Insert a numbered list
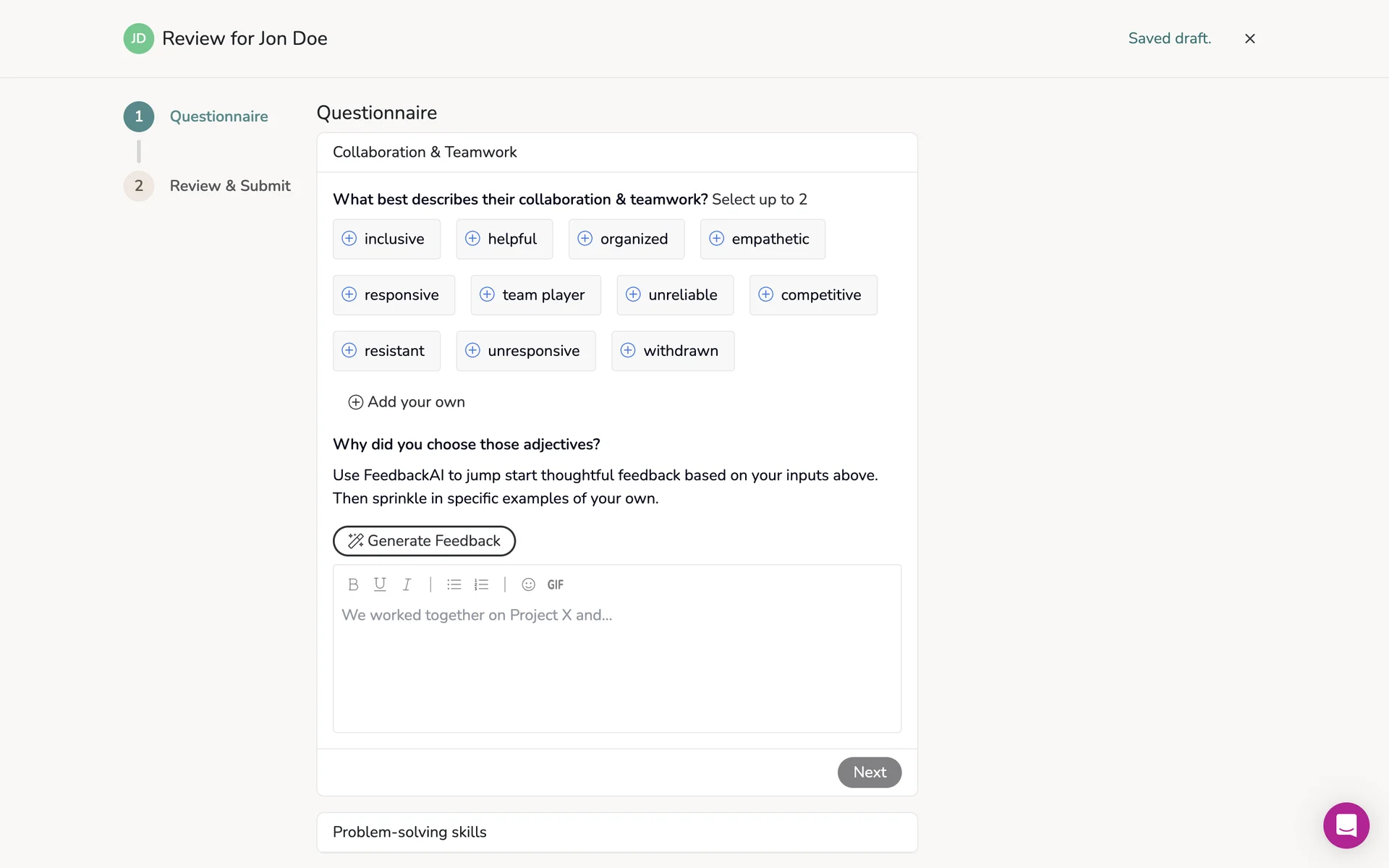Viewport: 1389px width, 868px height. pyautogui.click(x=481, y=584)
